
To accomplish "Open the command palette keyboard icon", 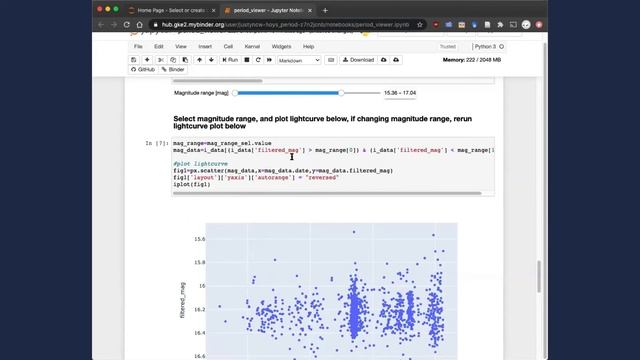I will [331, 60].
